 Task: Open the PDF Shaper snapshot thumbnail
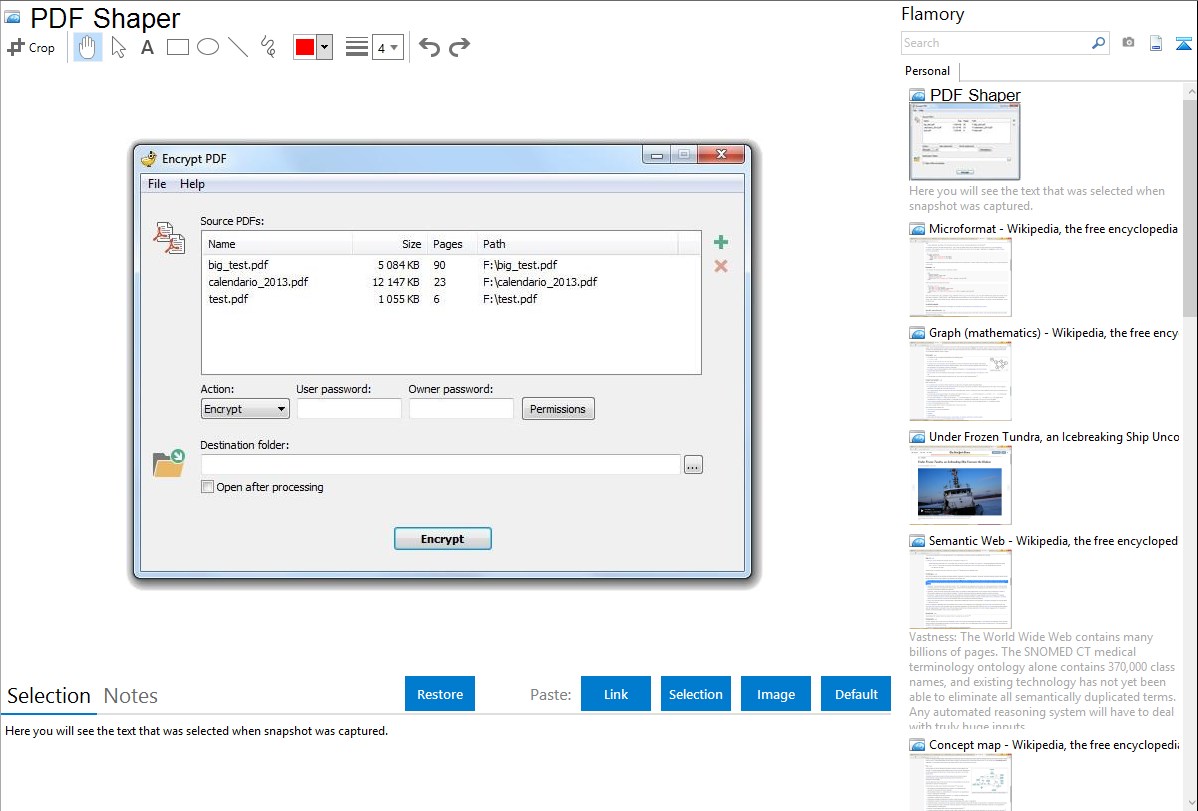pos(964,142)
